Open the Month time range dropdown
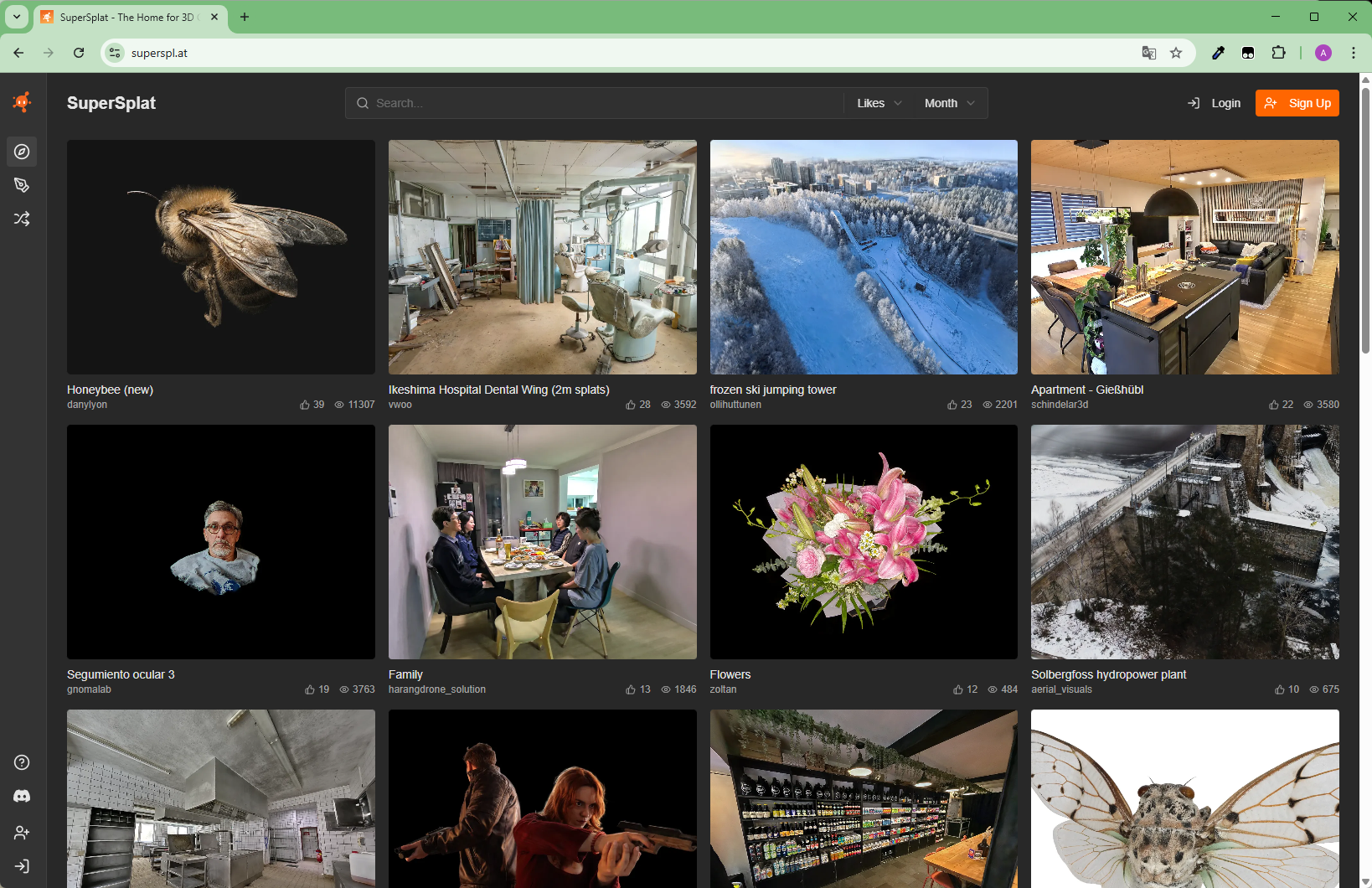Screen dimensions: 1372x888 (x=949, y=103)
